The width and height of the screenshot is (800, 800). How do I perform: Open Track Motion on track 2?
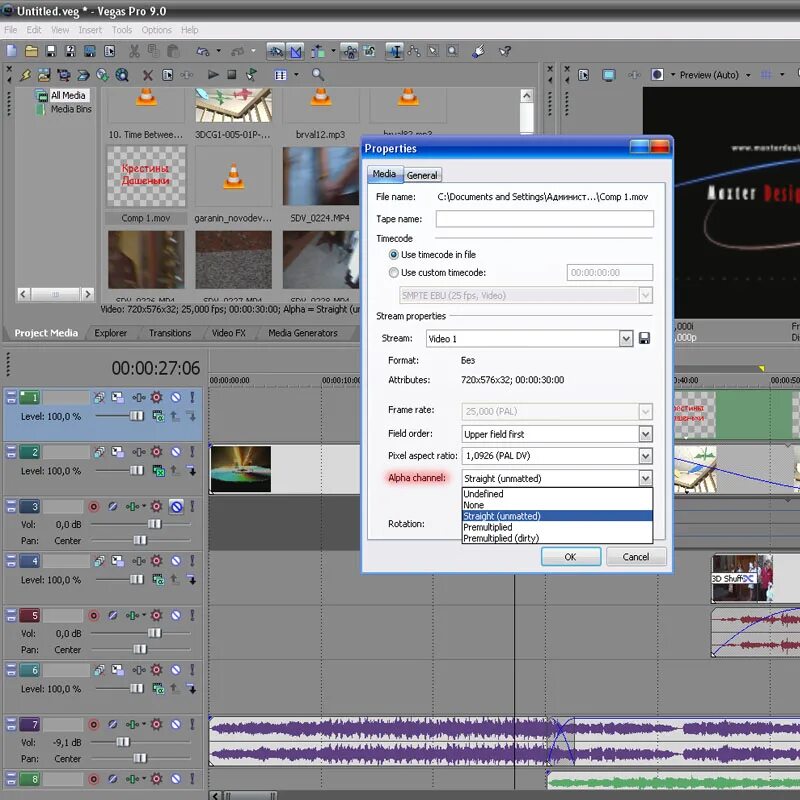118,452
